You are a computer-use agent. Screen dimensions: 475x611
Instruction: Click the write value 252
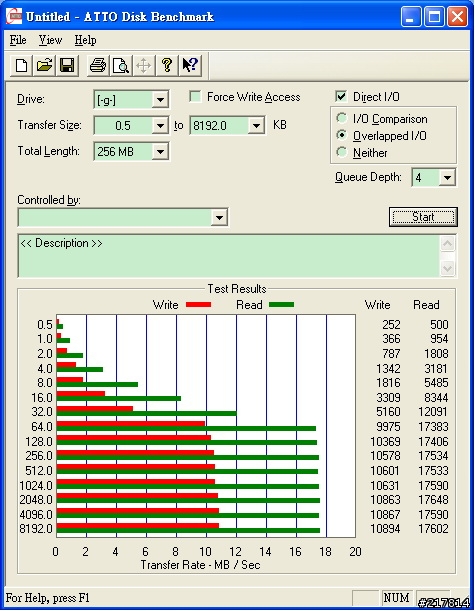tap(391, 325)
